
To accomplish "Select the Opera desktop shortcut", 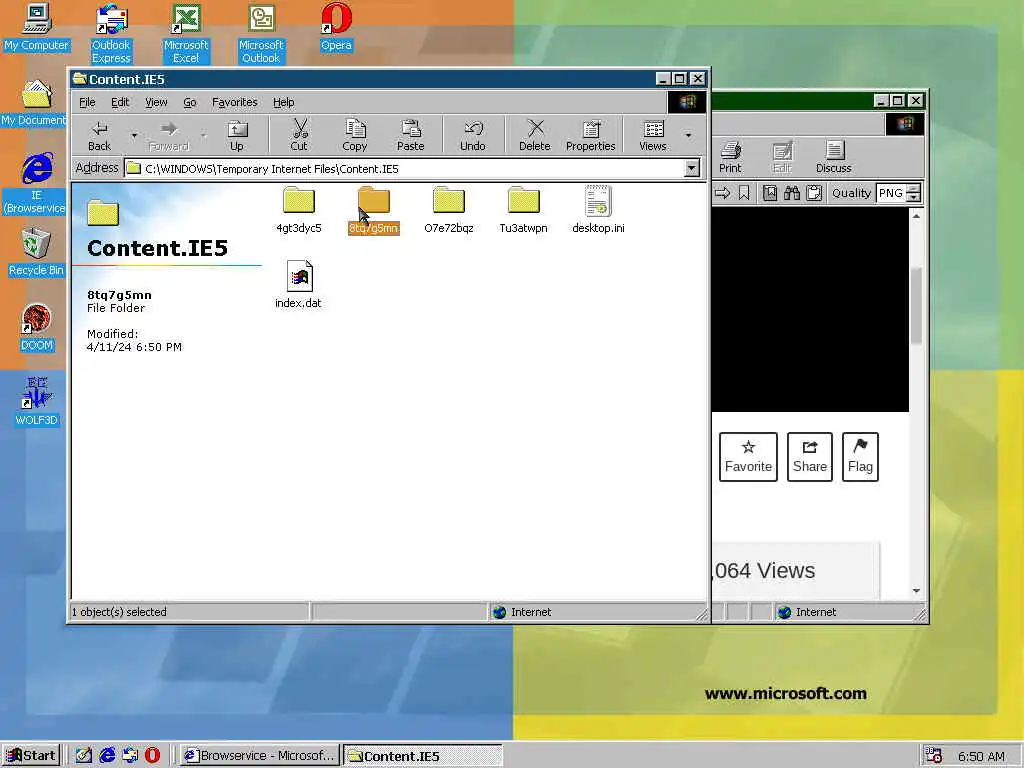I will [x=336, y=27].
